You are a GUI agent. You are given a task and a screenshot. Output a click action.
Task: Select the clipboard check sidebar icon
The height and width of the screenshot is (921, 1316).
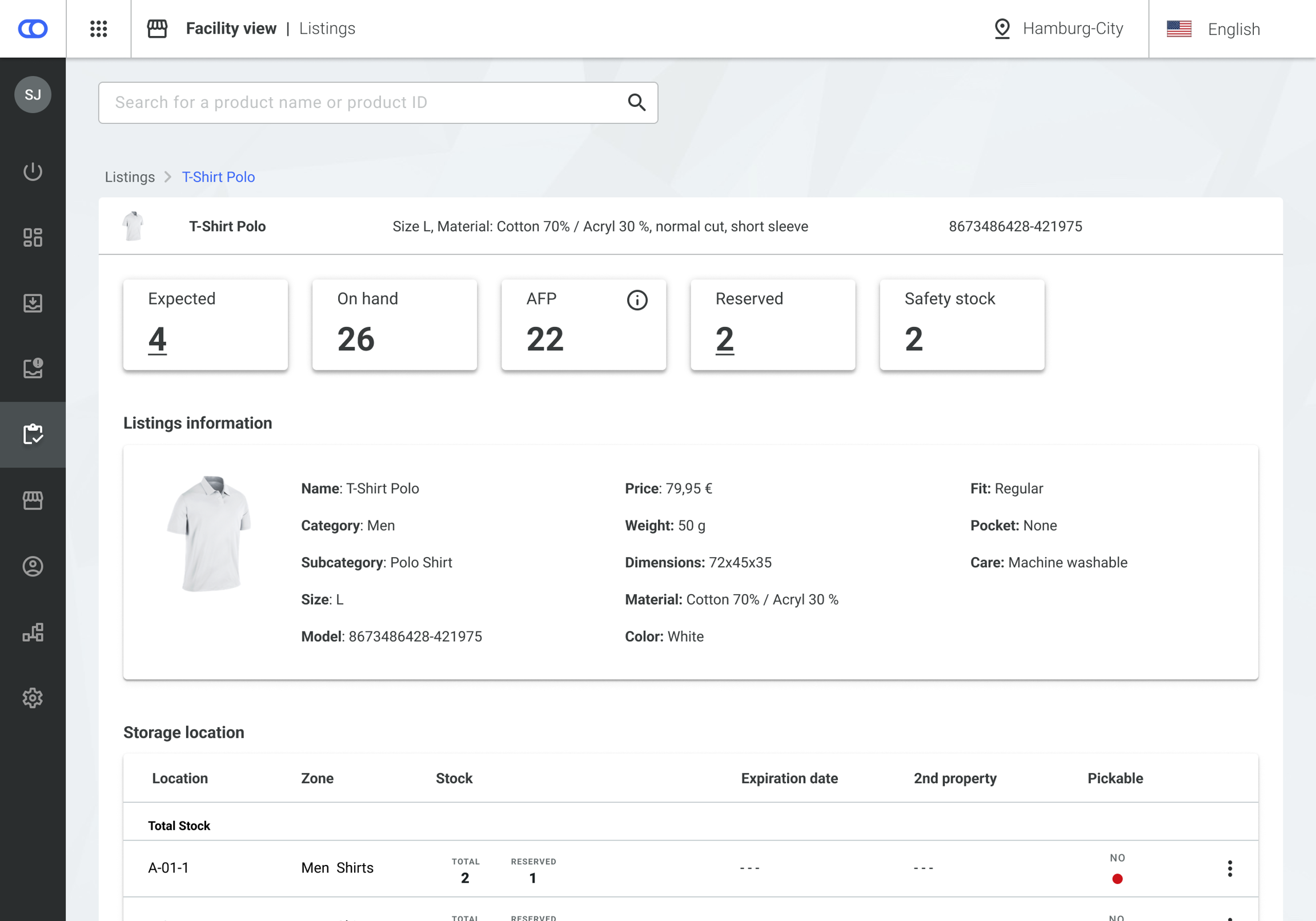(33, 434)
